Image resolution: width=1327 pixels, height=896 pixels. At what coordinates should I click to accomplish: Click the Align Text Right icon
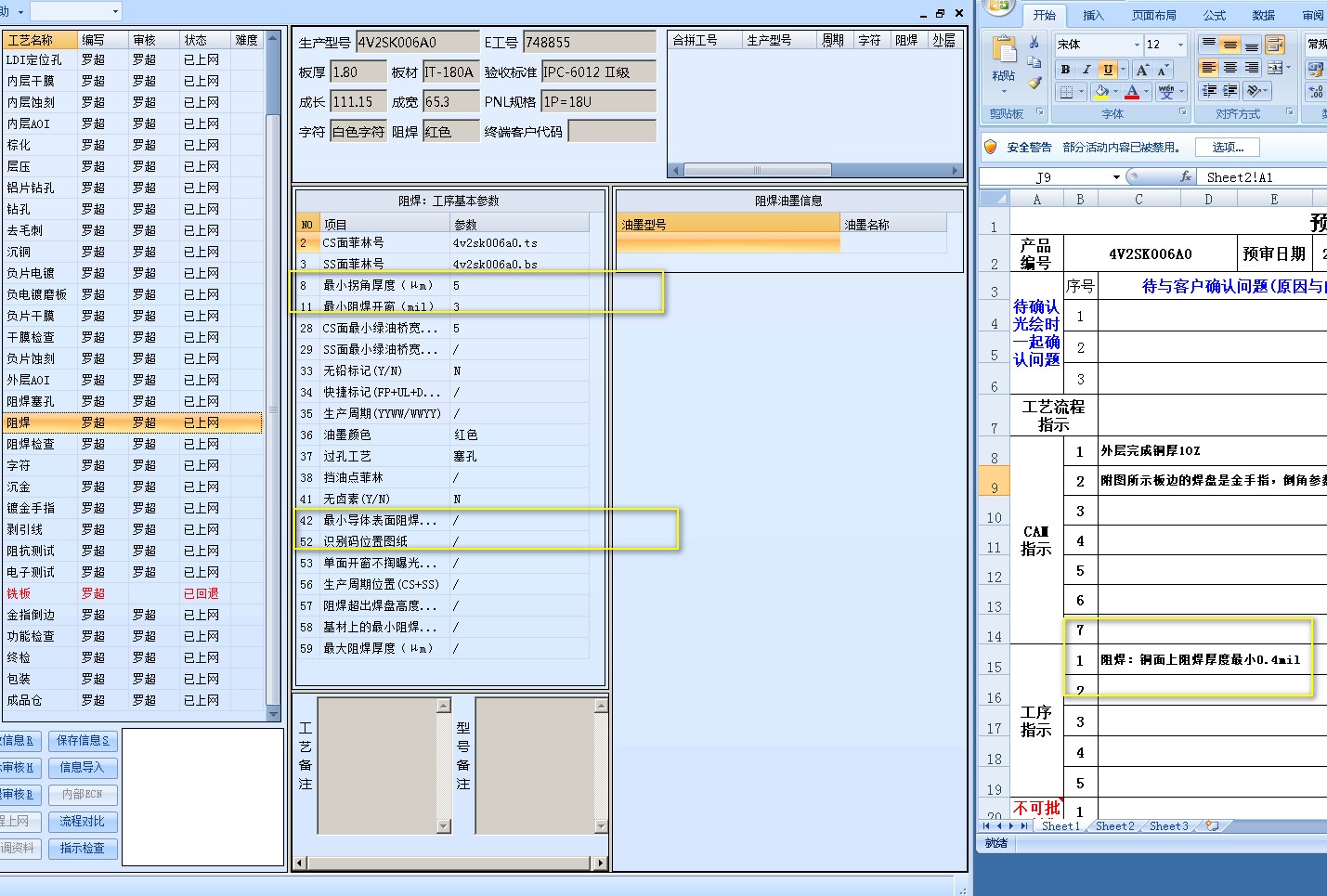(1251, 68)
